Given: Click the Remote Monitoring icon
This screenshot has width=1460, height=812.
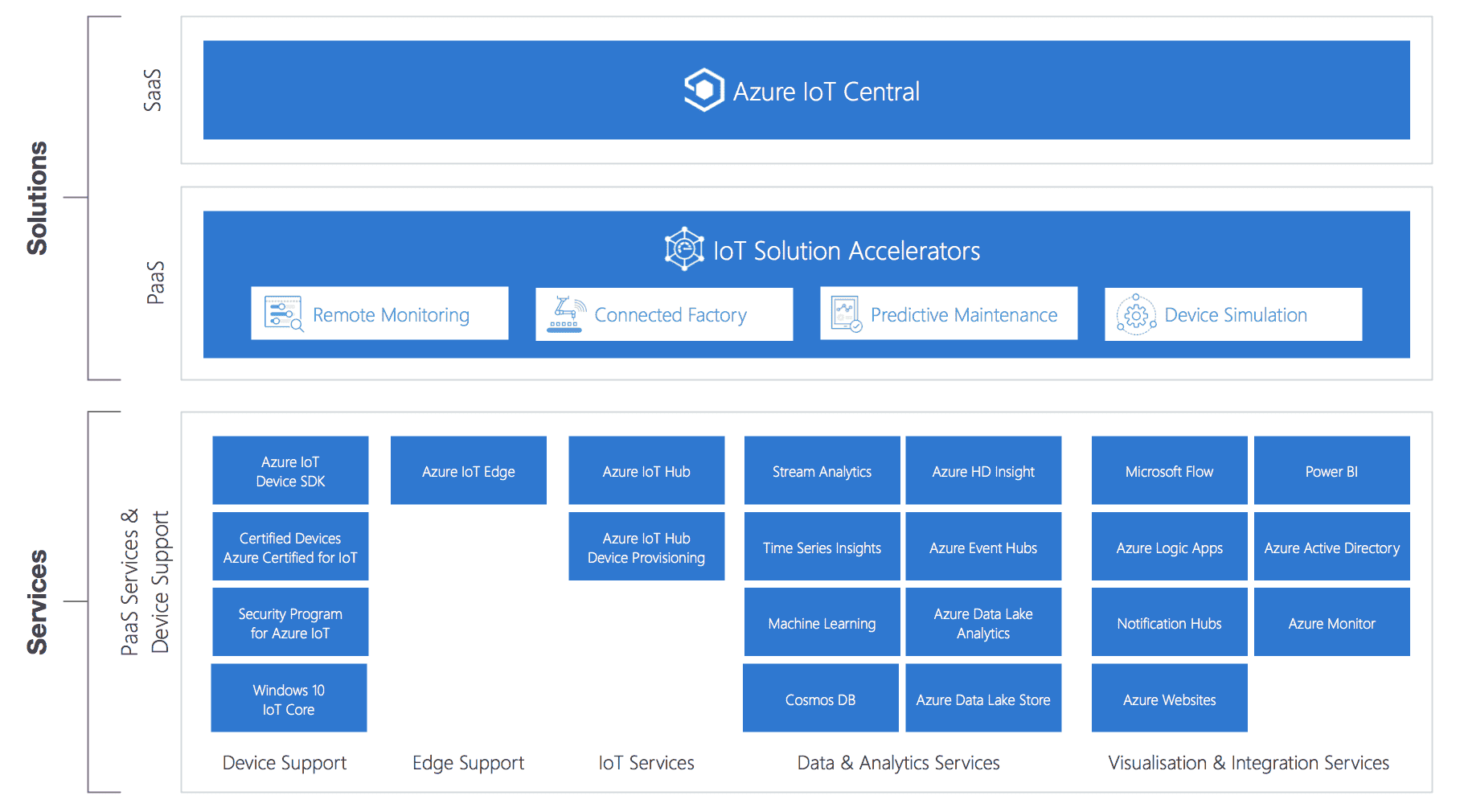Looking at the screenshot, I should coord(283,314).
